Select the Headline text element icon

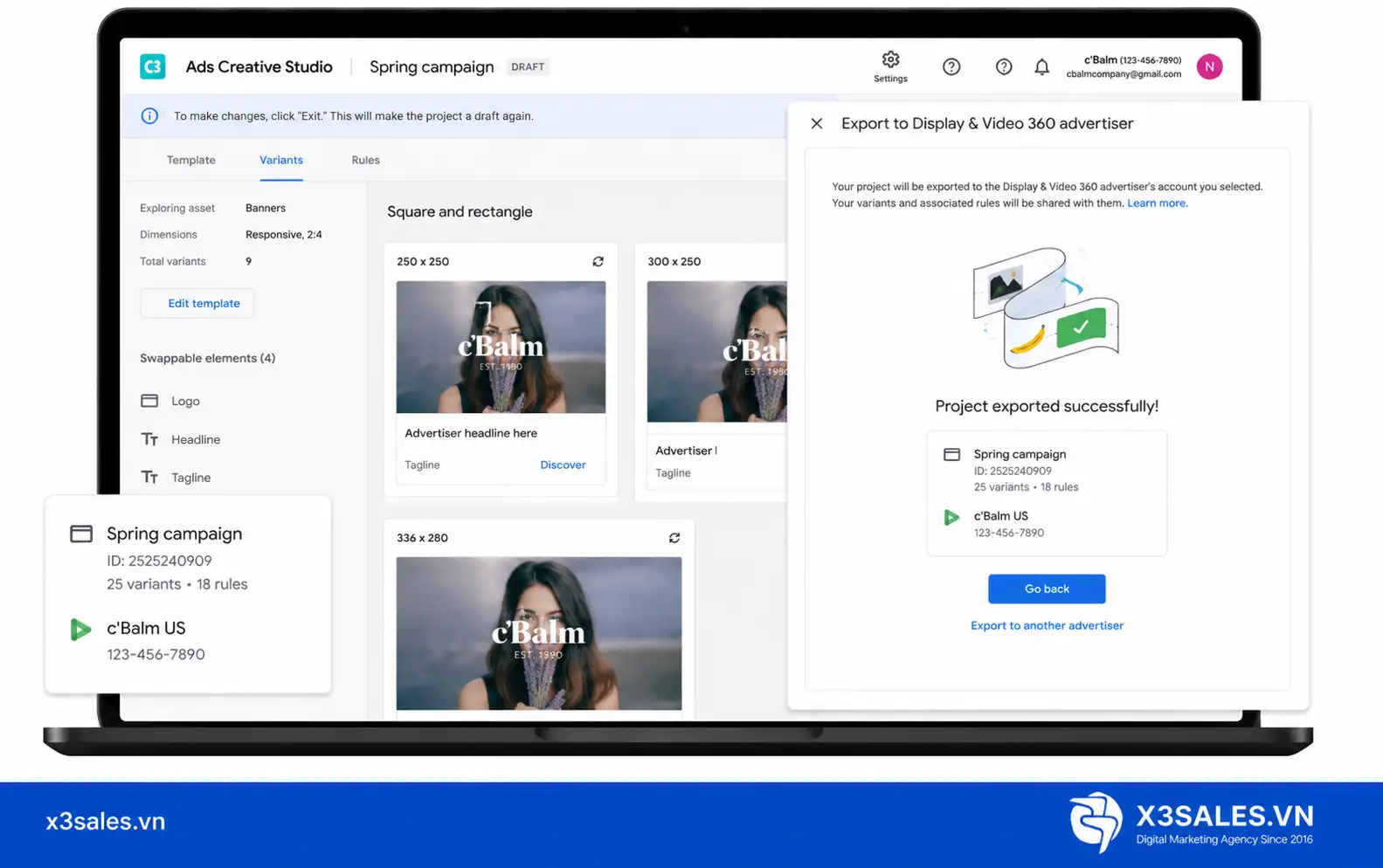(149, 439)
